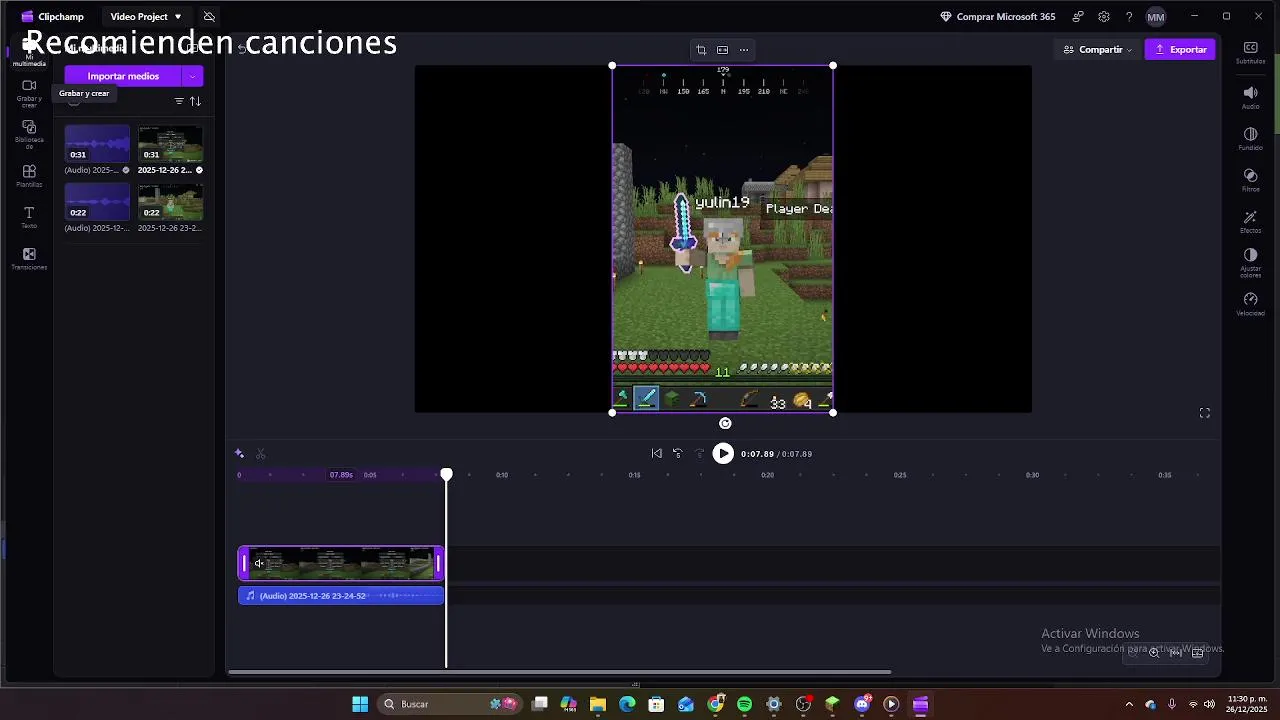This screenshot has width=1280, height=720.
Task: Open the Filtros panel
Action: coord(1250,180)
